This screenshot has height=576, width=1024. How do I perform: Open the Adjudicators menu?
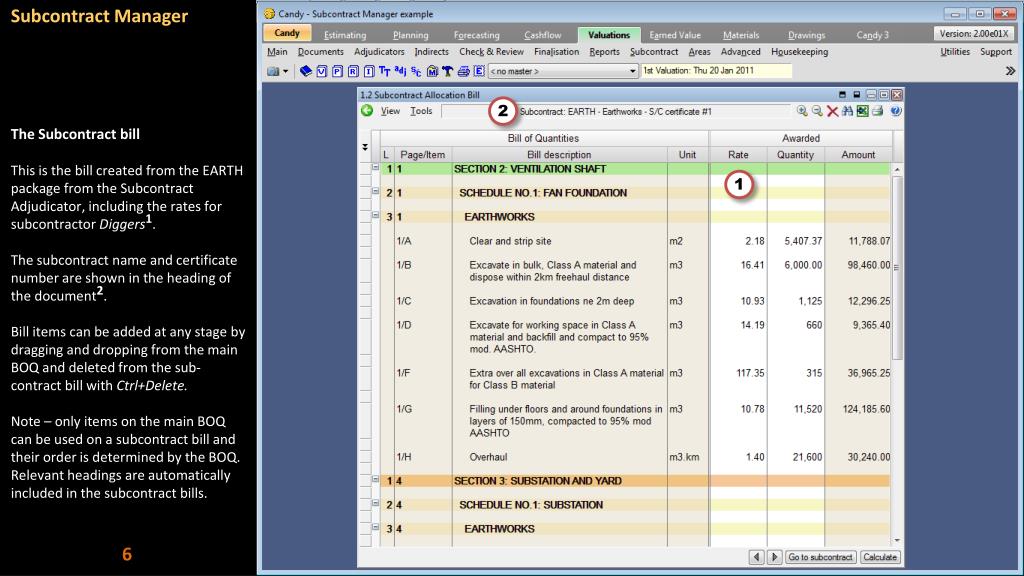379,52
